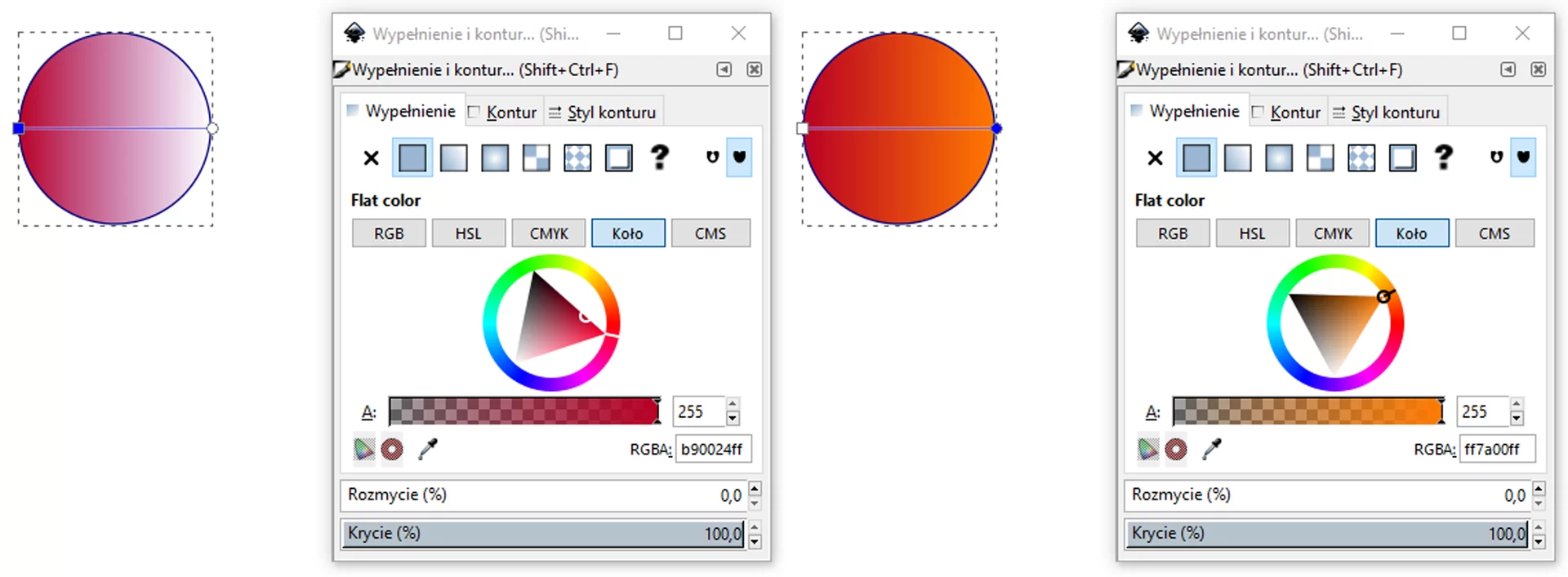
Task: Switch to Kontur tab in right dialog
Action: click(x=1286, y=113)
